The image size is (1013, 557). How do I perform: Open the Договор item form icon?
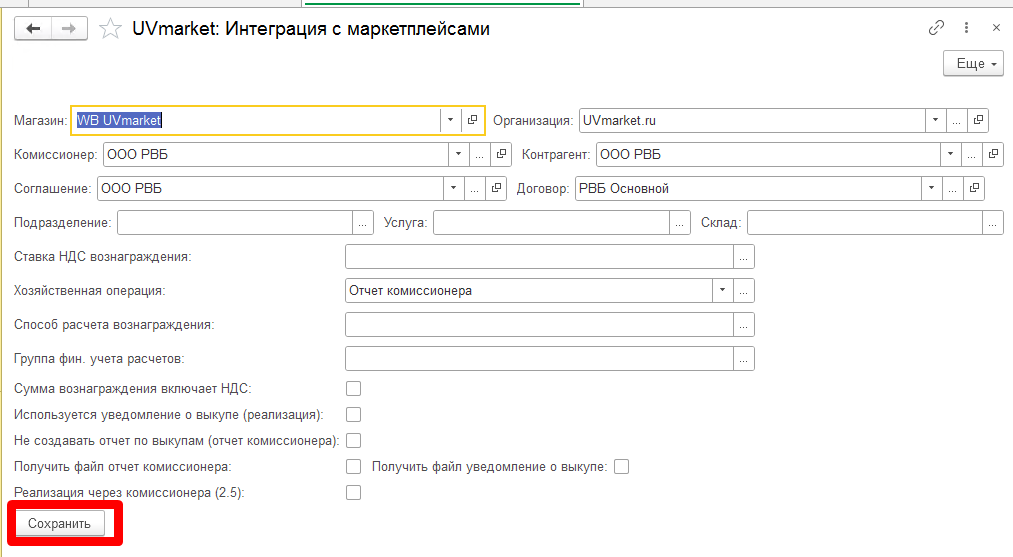coord(974,189)
